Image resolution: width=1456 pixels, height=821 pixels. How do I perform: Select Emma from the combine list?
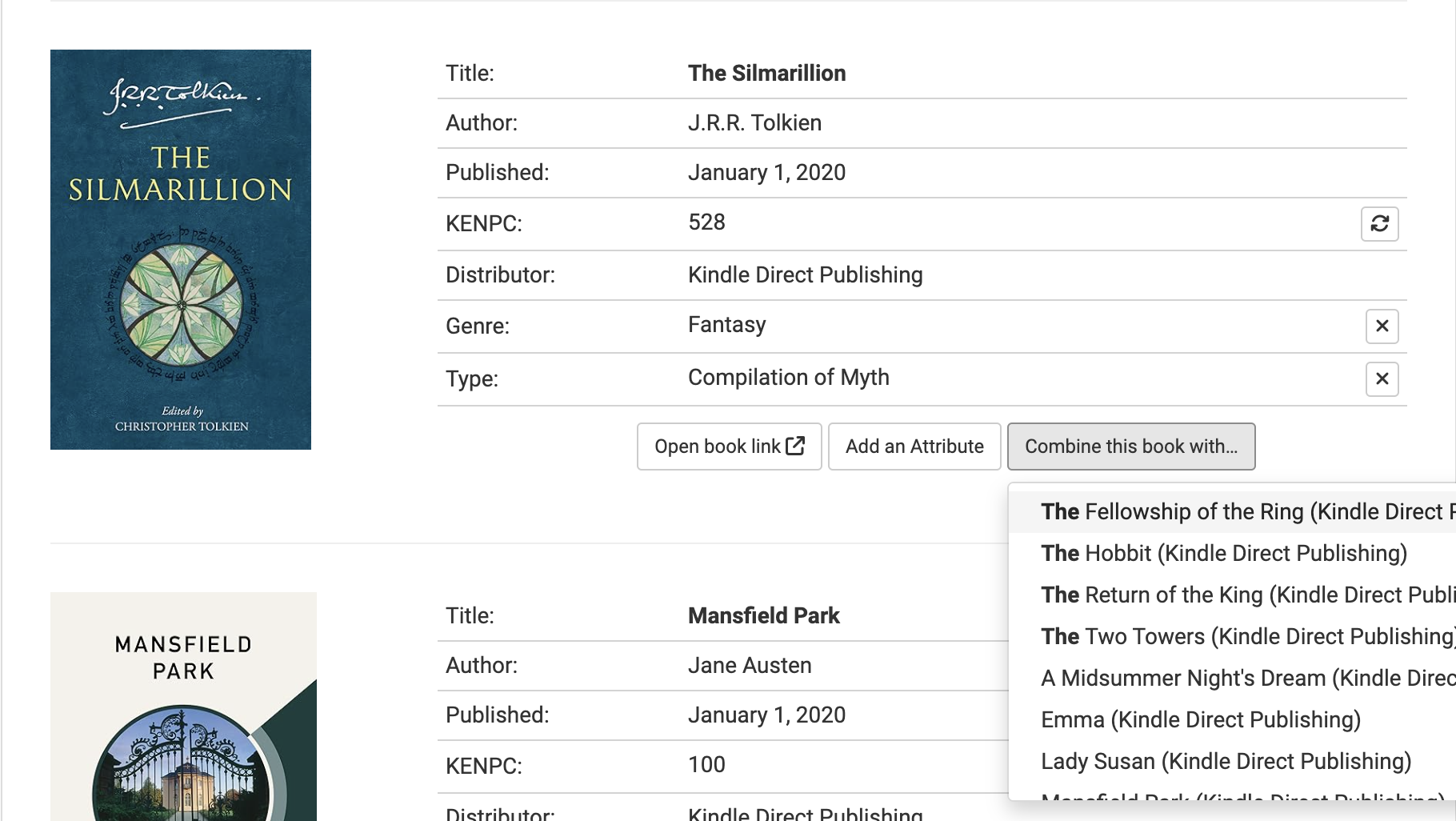point(1232,719)
